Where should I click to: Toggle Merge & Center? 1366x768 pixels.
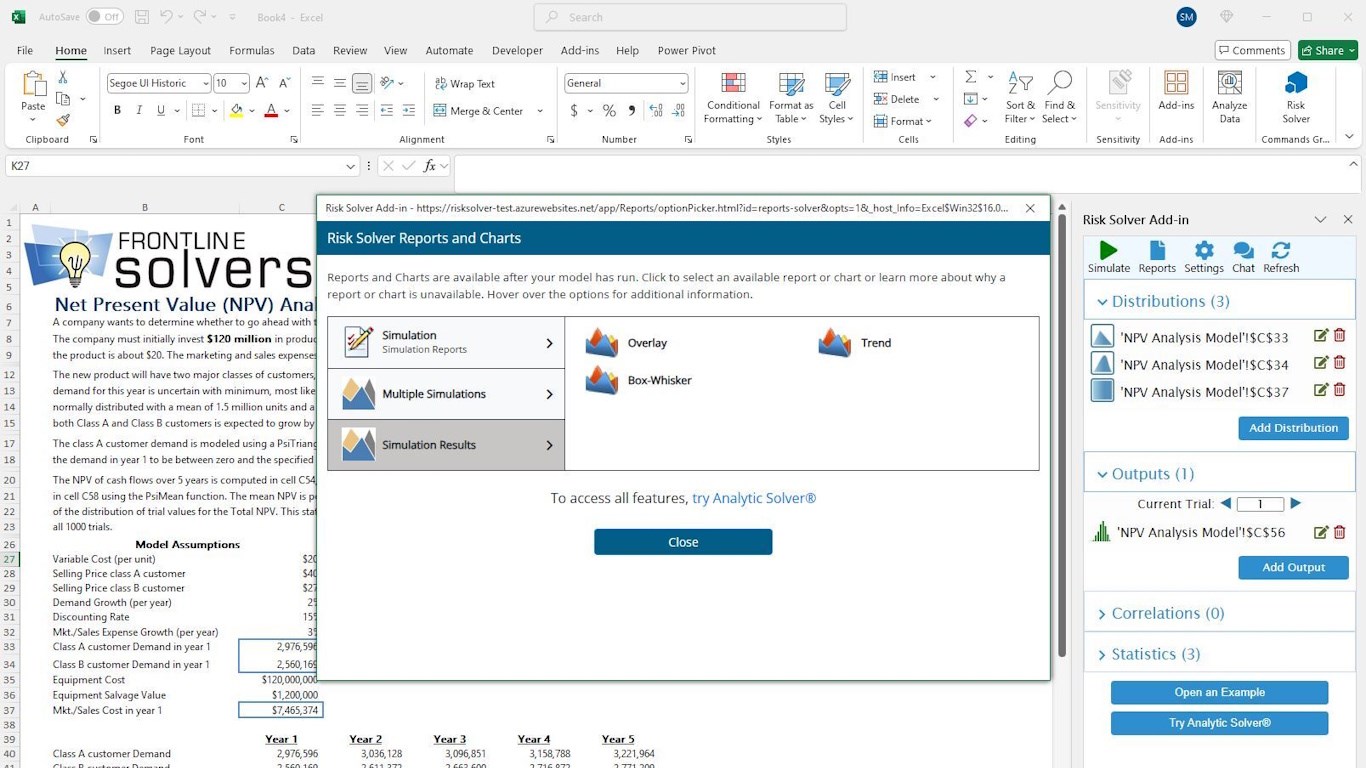tap(479, 111)
